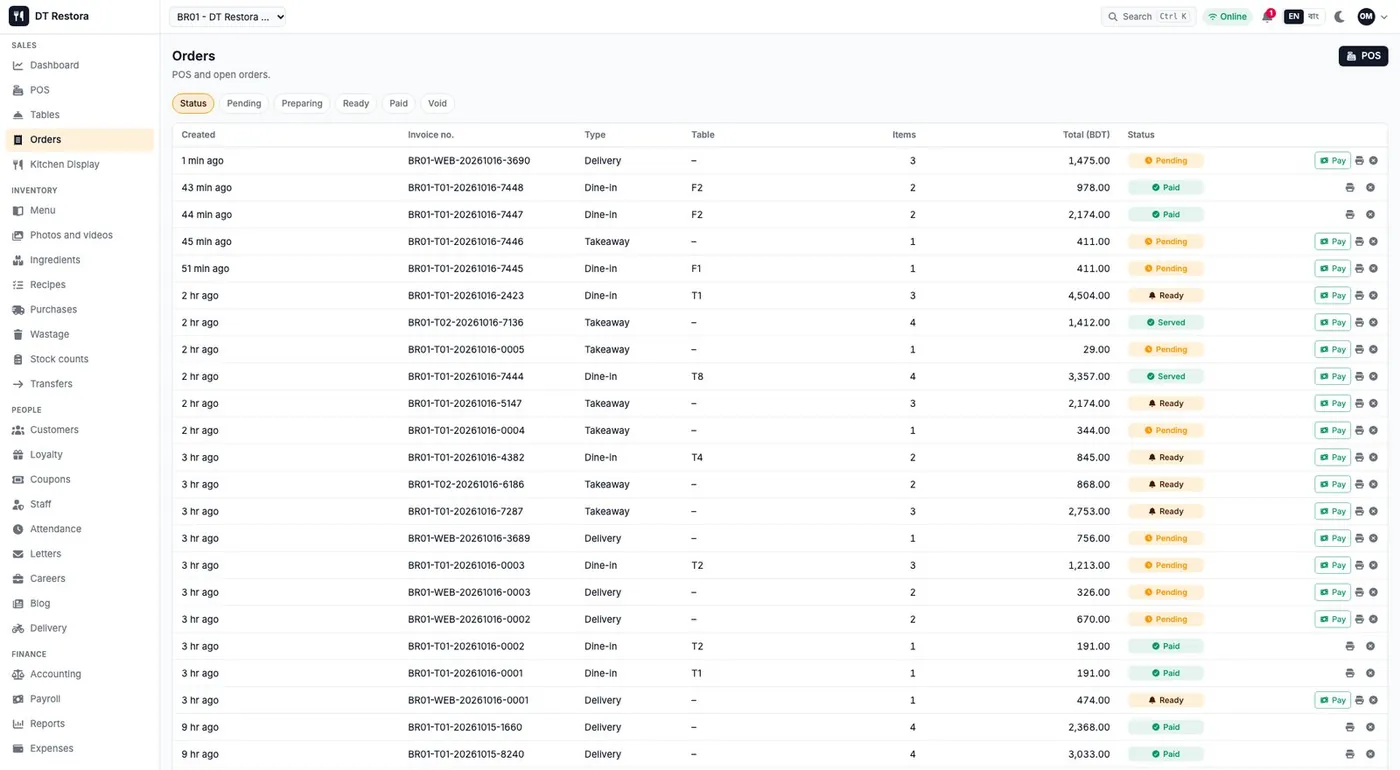Click the Loyalty trophy icon in sidebar

(x=18, y=455)
